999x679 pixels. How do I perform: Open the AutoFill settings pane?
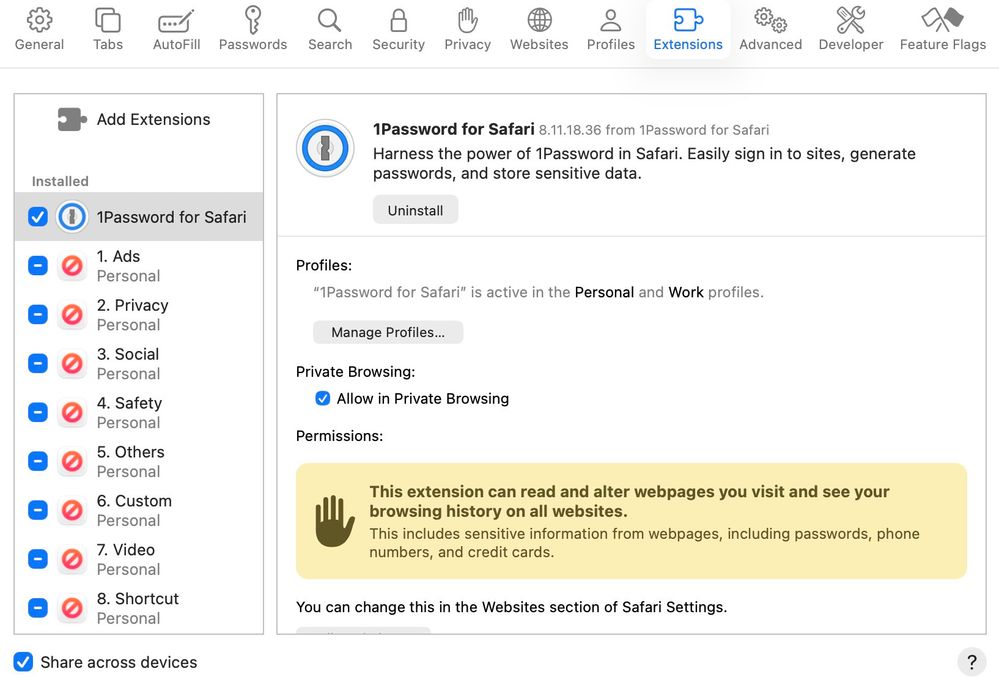coord(176,20)
